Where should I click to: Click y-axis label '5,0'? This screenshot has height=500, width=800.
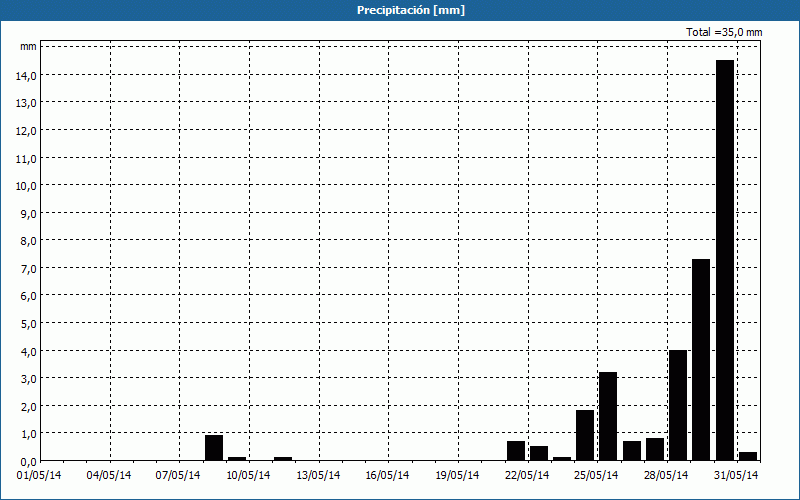tap(28, 324)
